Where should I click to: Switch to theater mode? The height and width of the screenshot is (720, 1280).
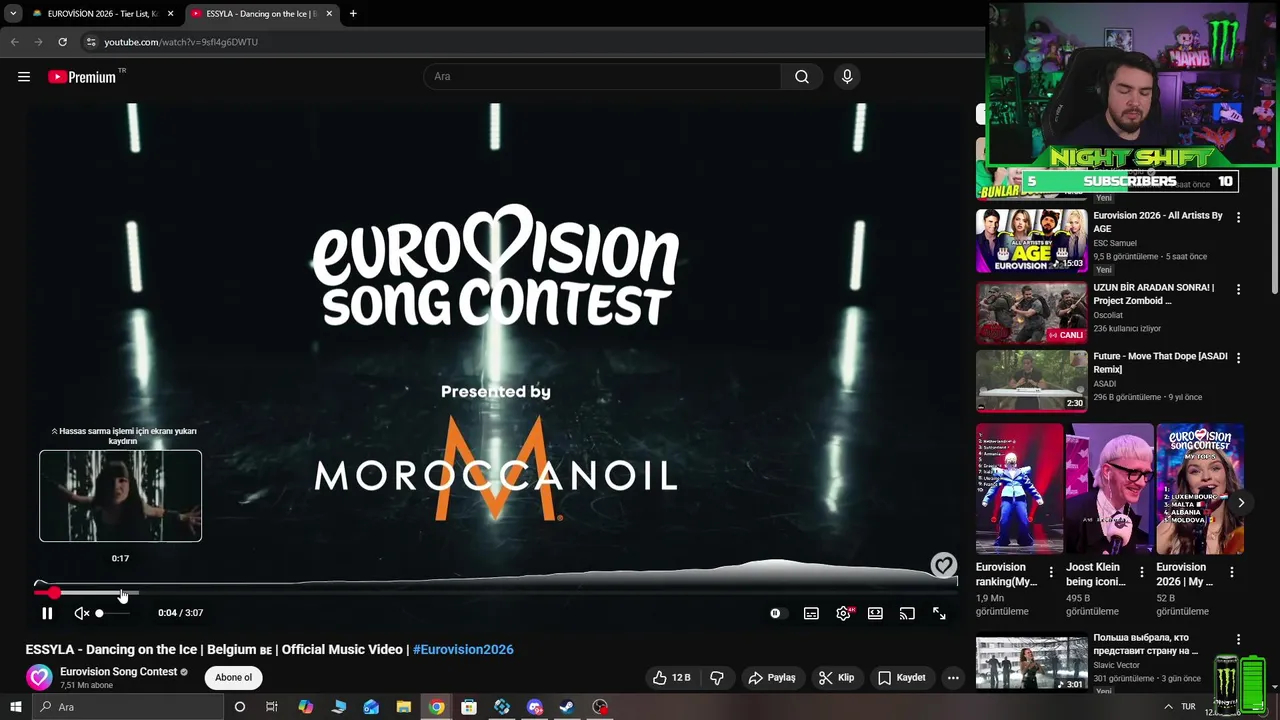pos(875,613)
